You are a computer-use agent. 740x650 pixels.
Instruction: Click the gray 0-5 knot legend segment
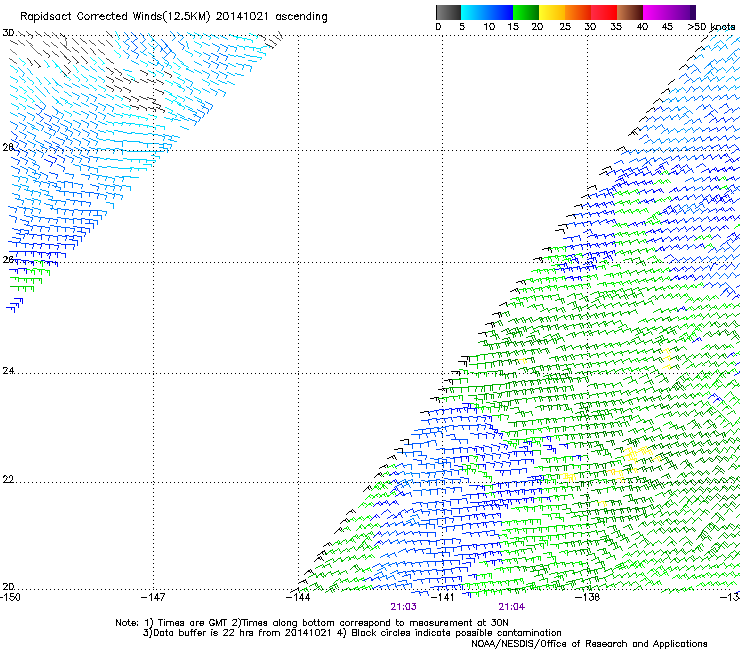point(448,12)
